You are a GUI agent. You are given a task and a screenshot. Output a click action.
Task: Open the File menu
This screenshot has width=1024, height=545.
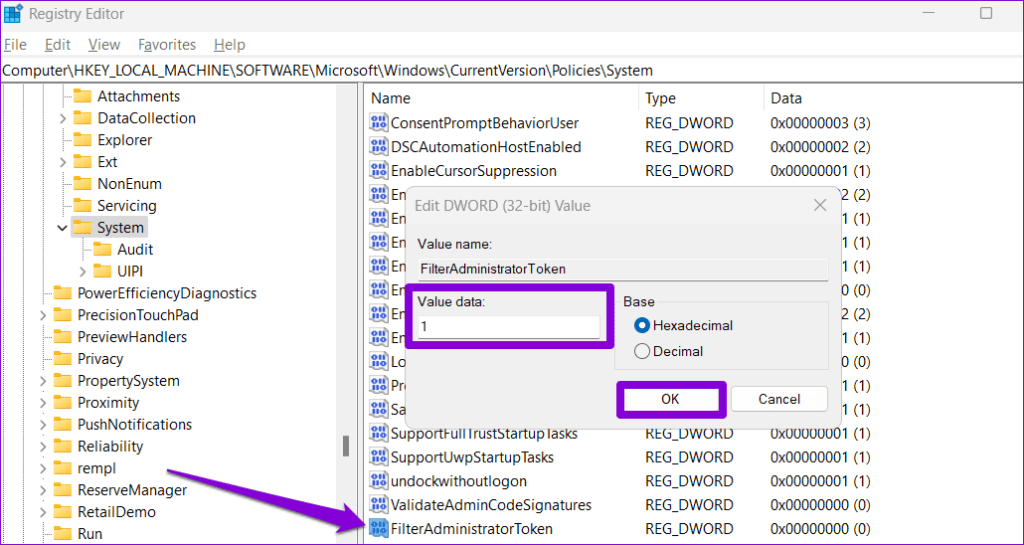click(x=15, y=44)
